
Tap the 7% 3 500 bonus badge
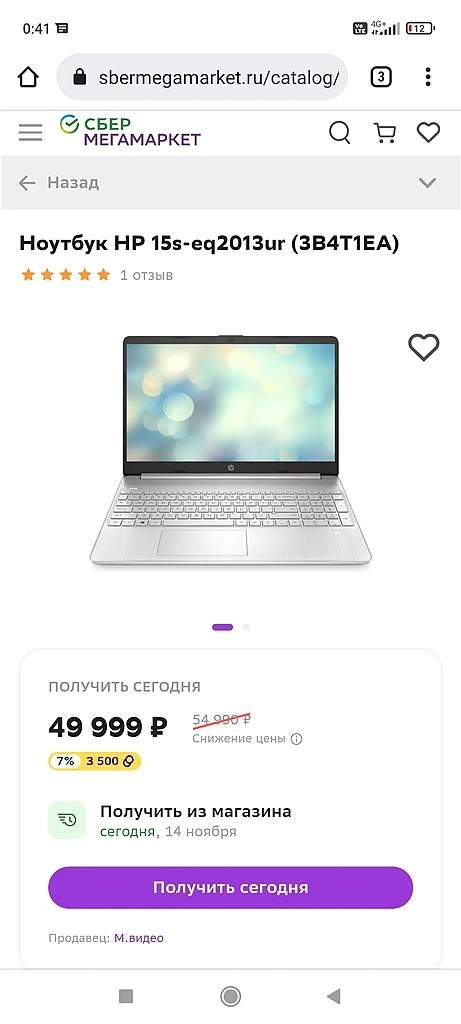pos(95,761)
